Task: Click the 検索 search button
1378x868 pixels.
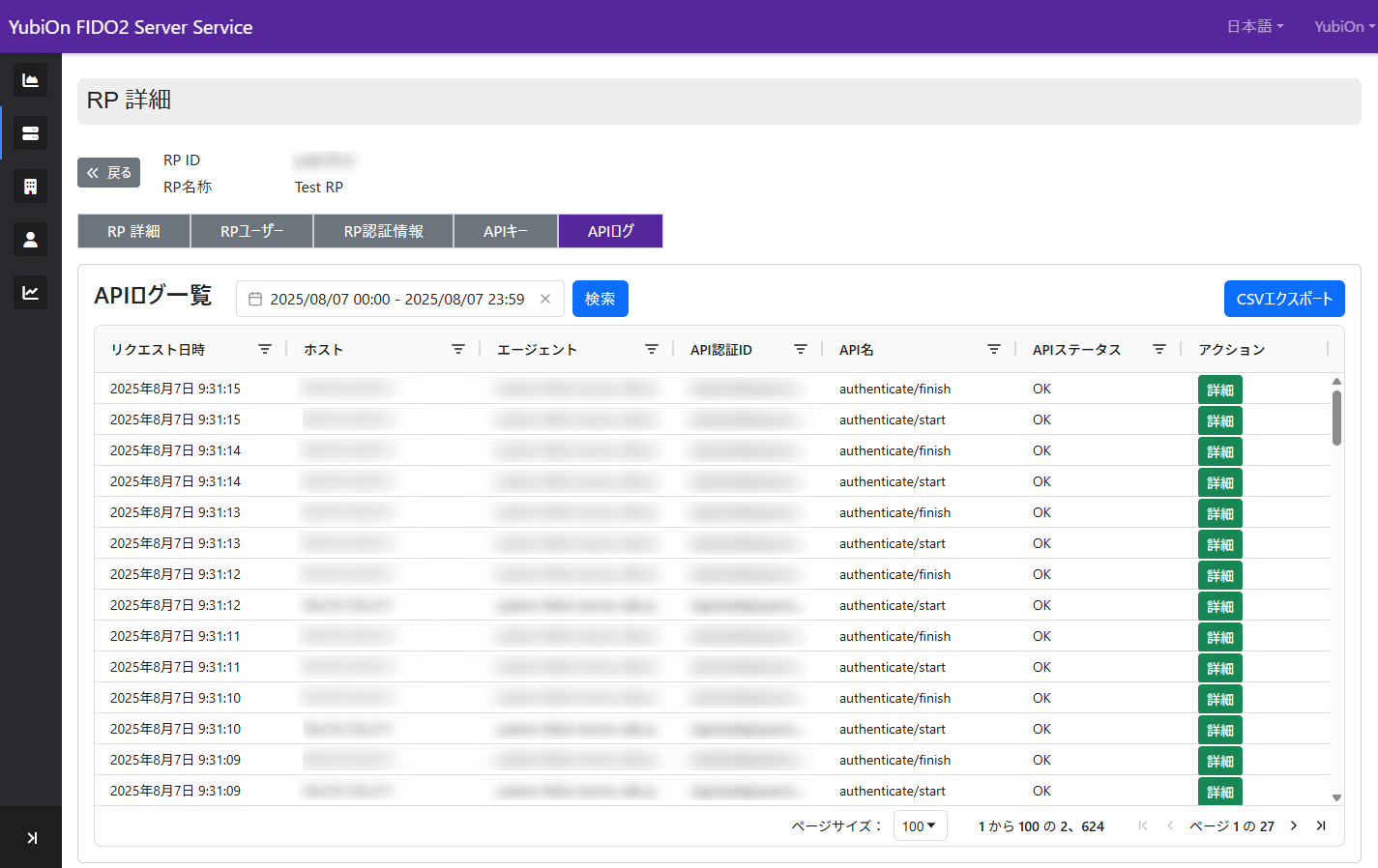Action: click(601, 299)
